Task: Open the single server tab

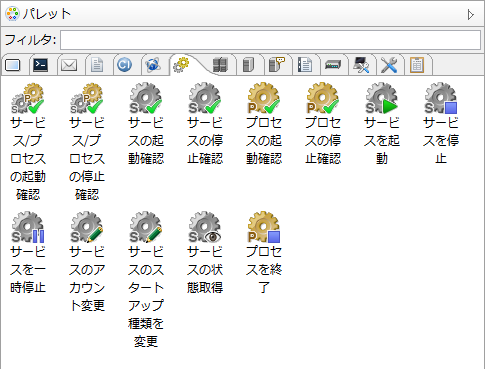Action: [x=249, y=65]
